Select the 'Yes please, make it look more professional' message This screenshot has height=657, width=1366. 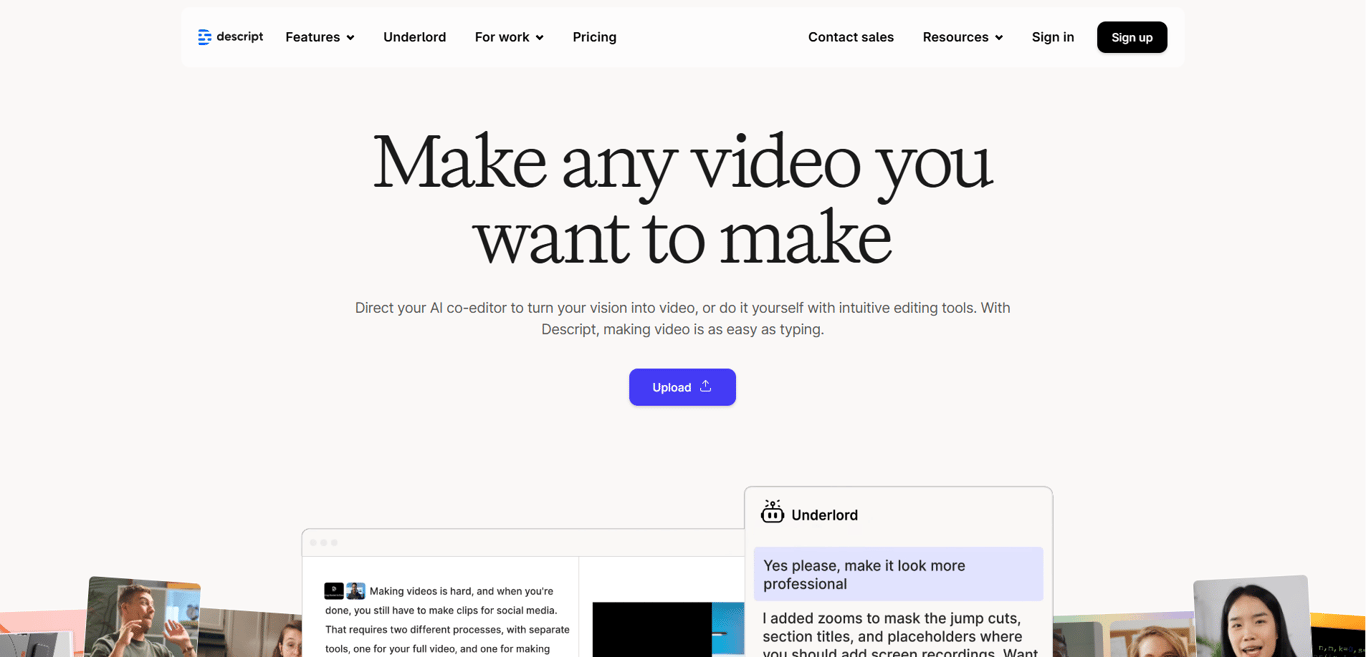[898, 574]
